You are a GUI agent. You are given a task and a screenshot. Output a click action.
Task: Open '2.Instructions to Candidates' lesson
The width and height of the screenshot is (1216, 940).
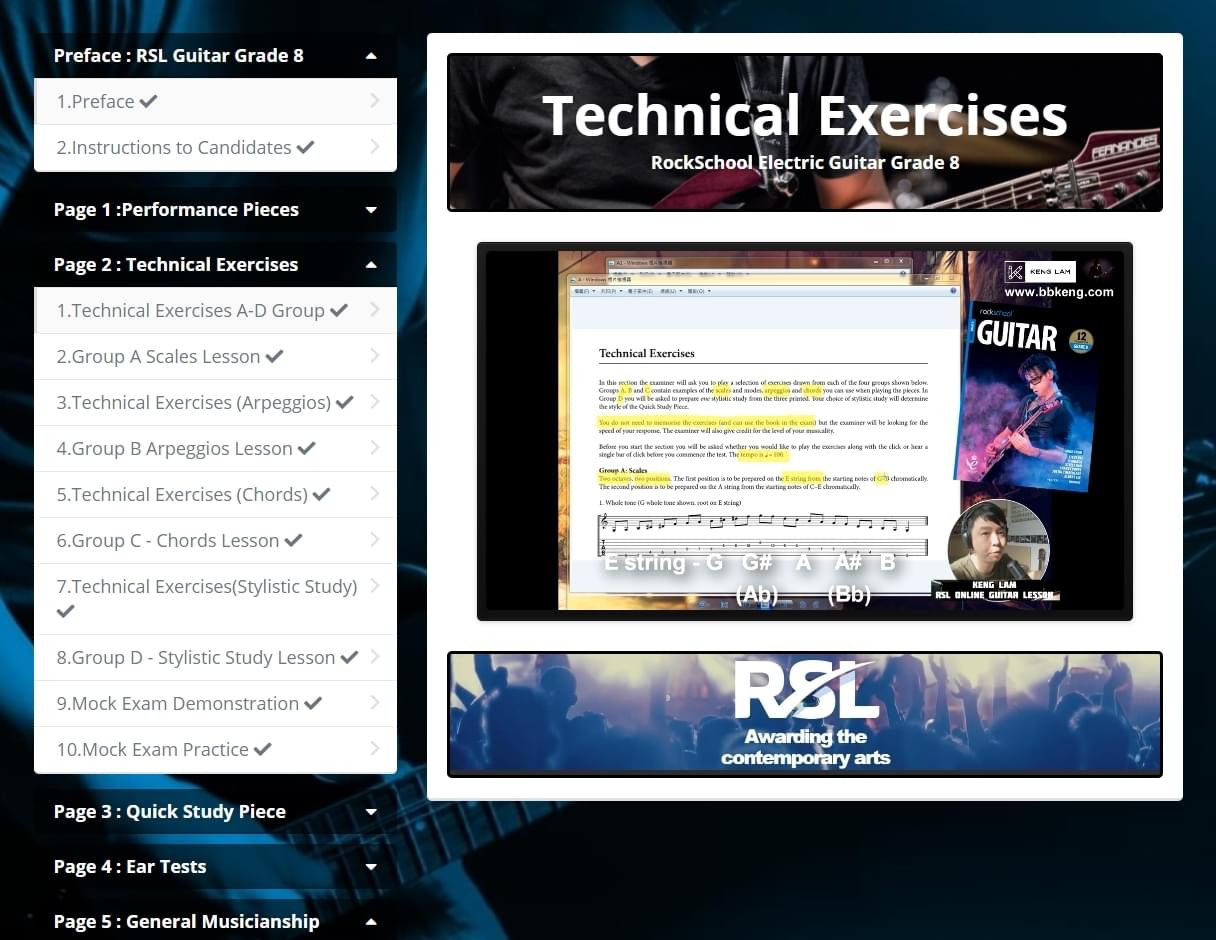click(x=215, y=148)
